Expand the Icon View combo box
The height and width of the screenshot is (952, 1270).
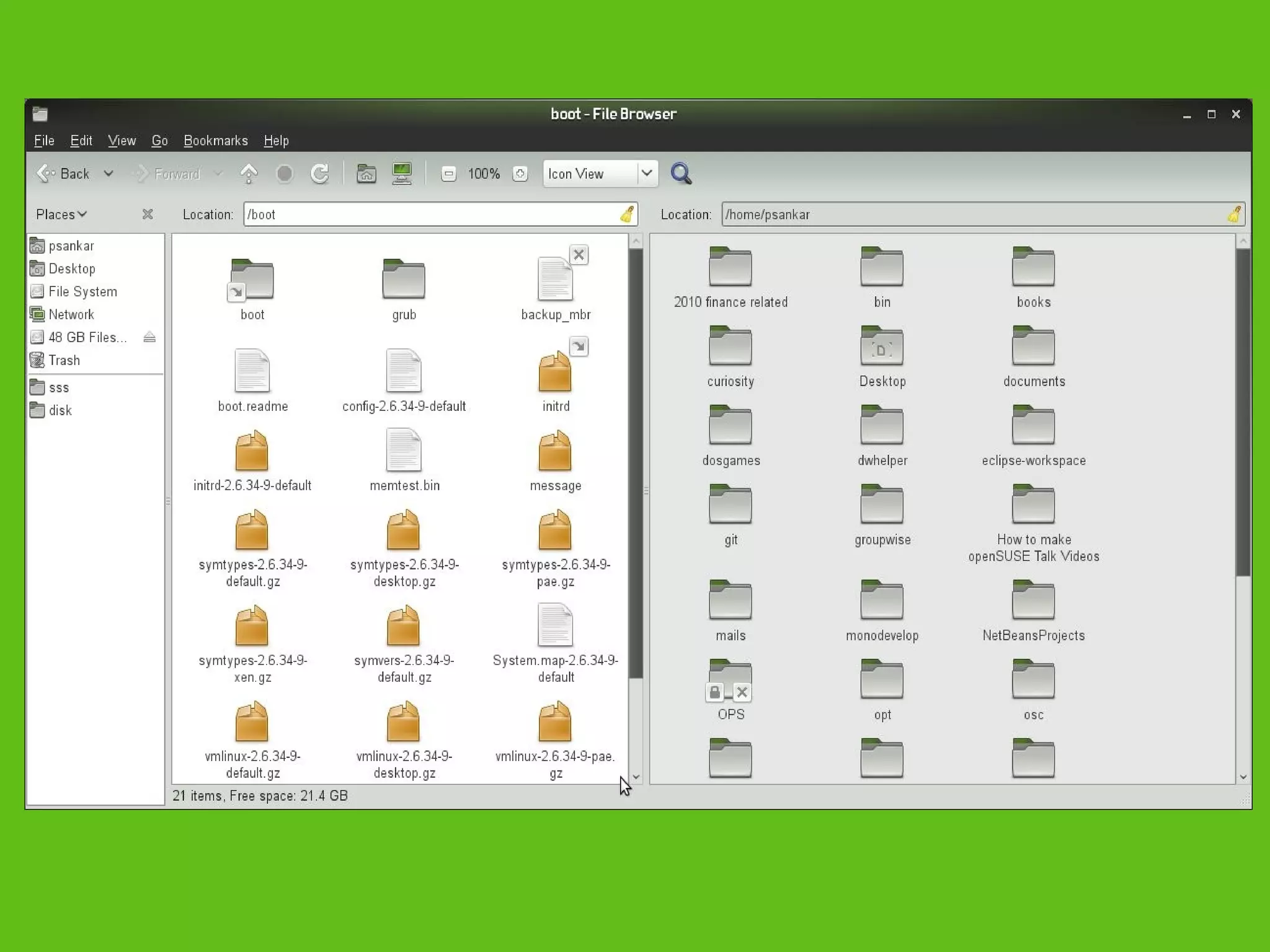[646, 174]
